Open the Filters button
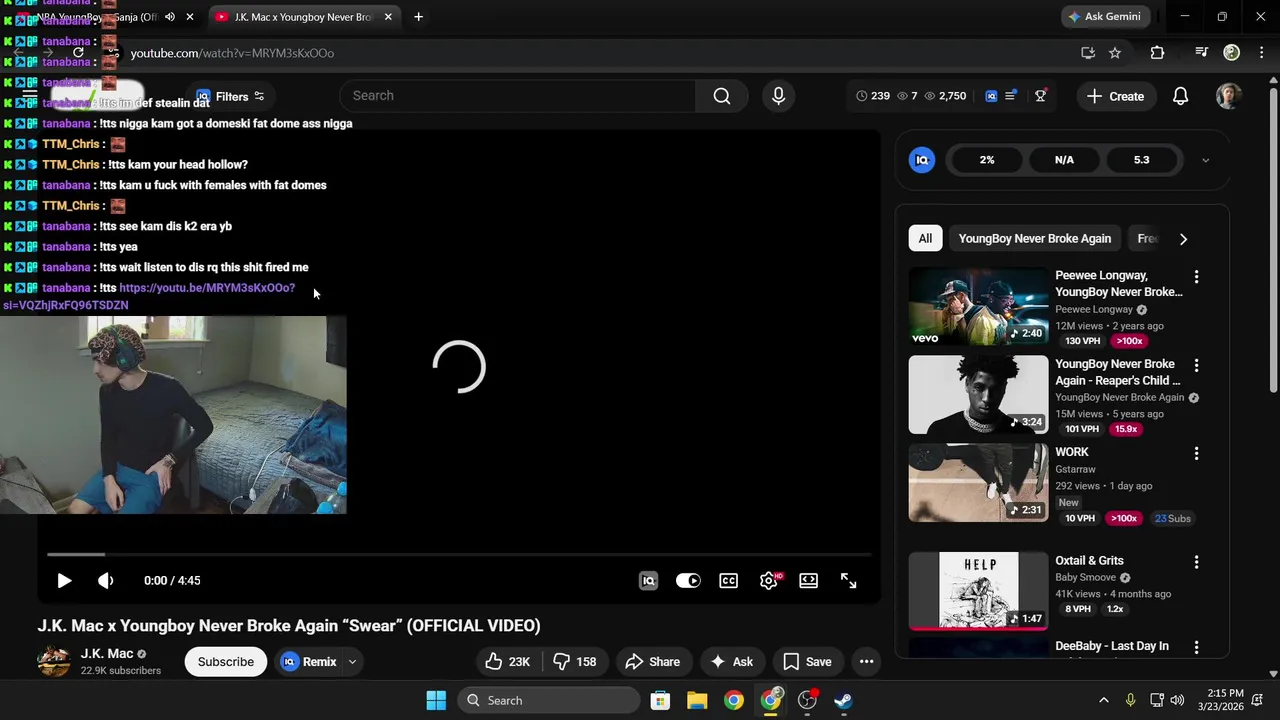This screenshot has width=1280, height=720. click(x=232, y=97)
